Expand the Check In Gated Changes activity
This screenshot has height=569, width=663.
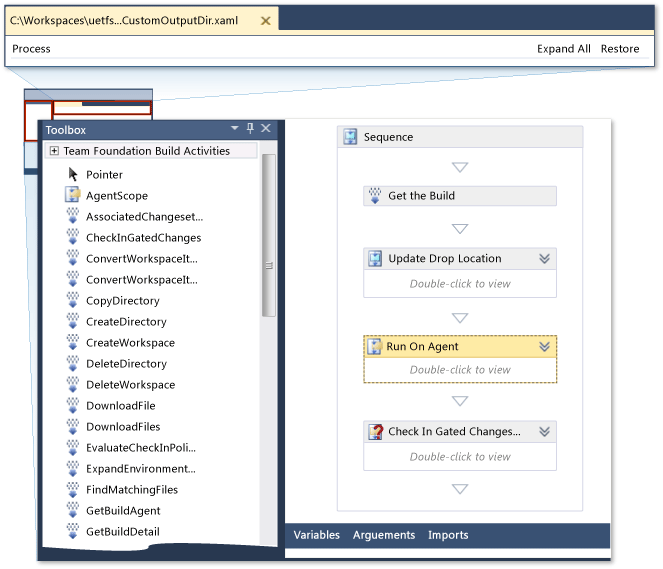point(545,431)
